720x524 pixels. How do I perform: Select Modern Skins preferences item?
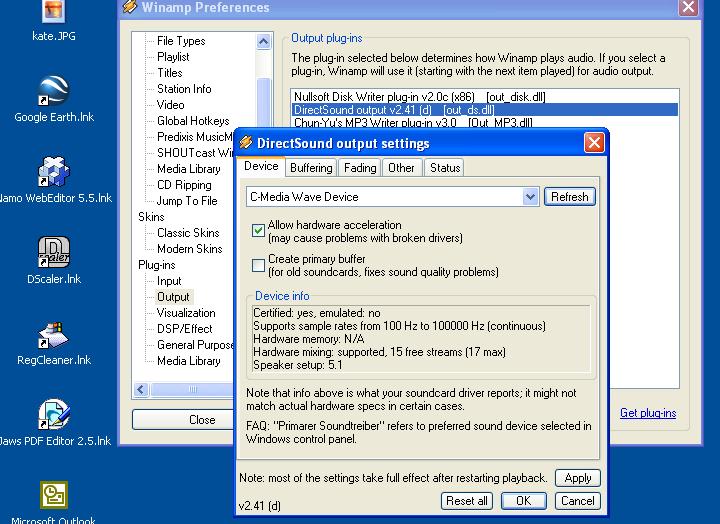(x=190, y=249)
